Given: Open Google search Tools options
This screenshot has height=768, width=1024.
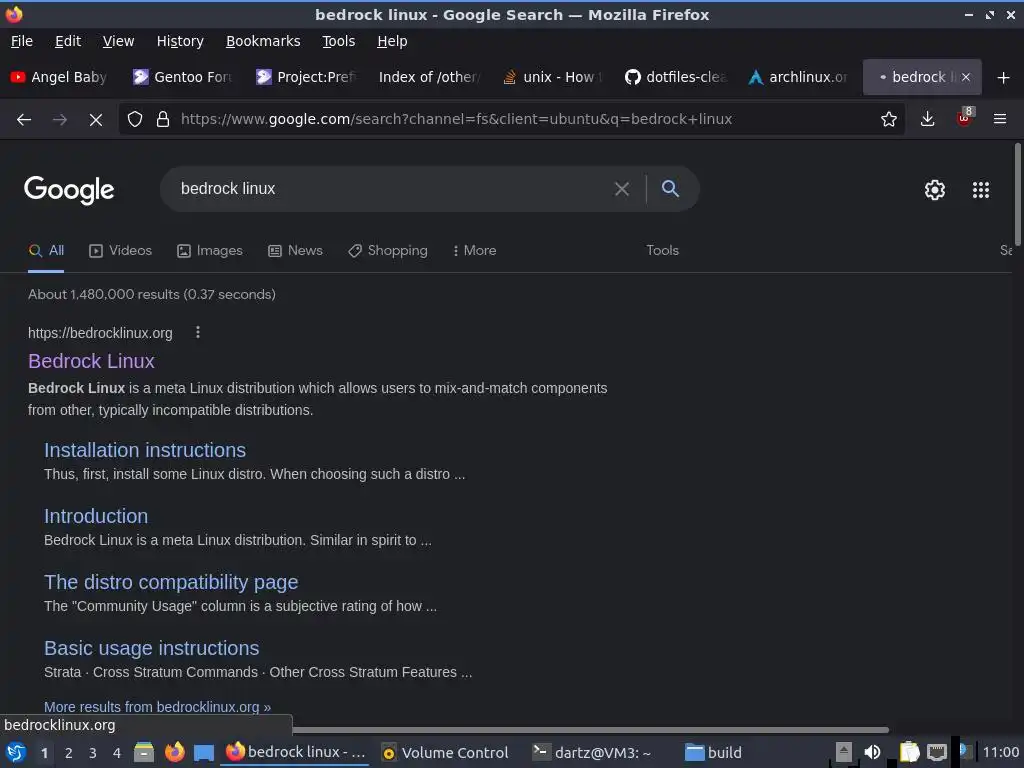Looking at the screenshot, I should [662, 251].
